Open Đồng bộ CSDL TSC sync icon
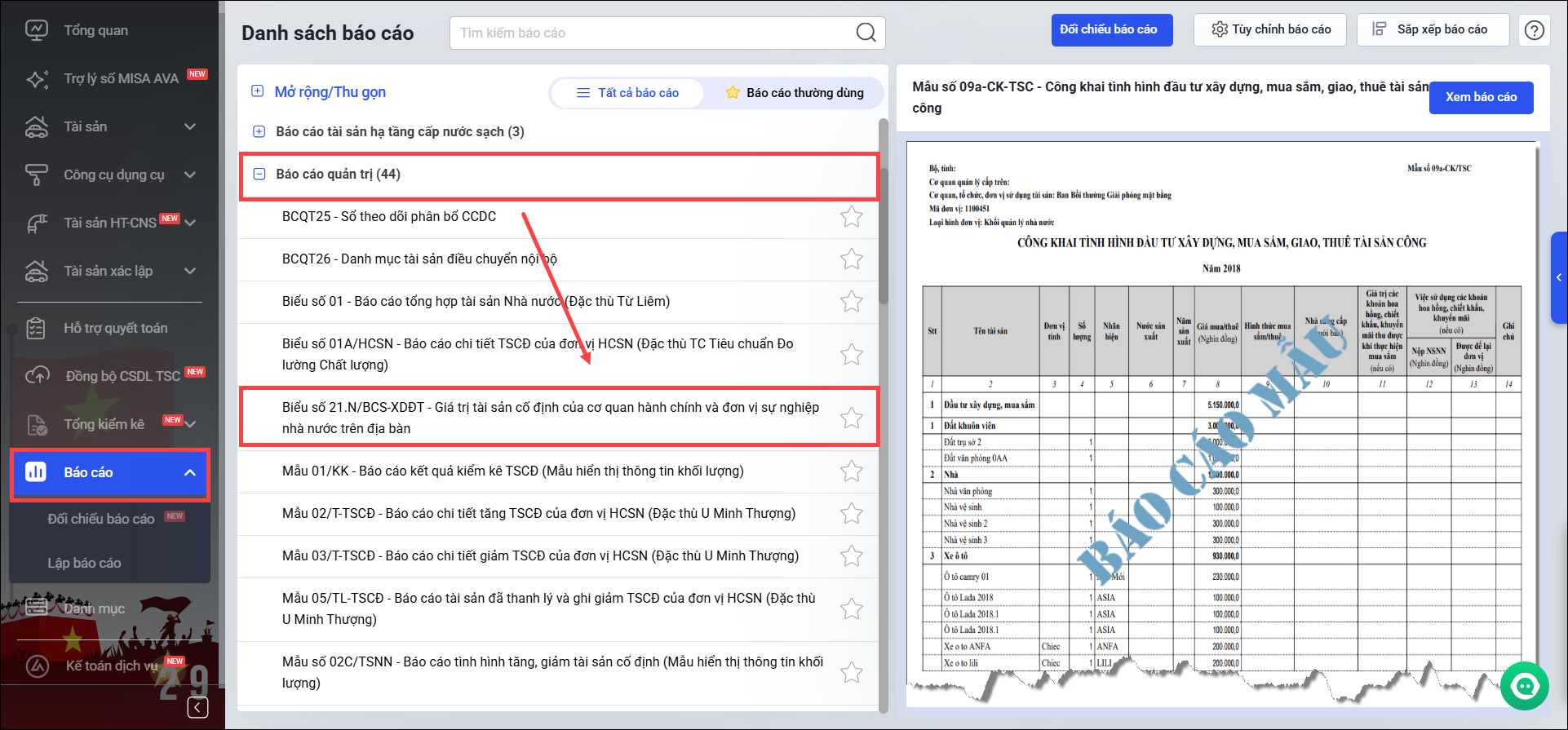 (37, 376)
